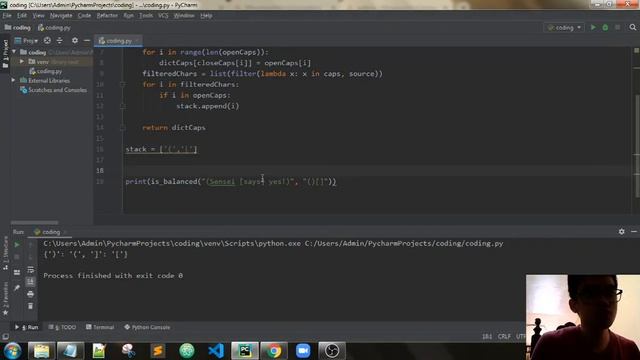
Task: Pin the Run tab with pin icon
Action: pyautogui.click(x=17, y=288)
